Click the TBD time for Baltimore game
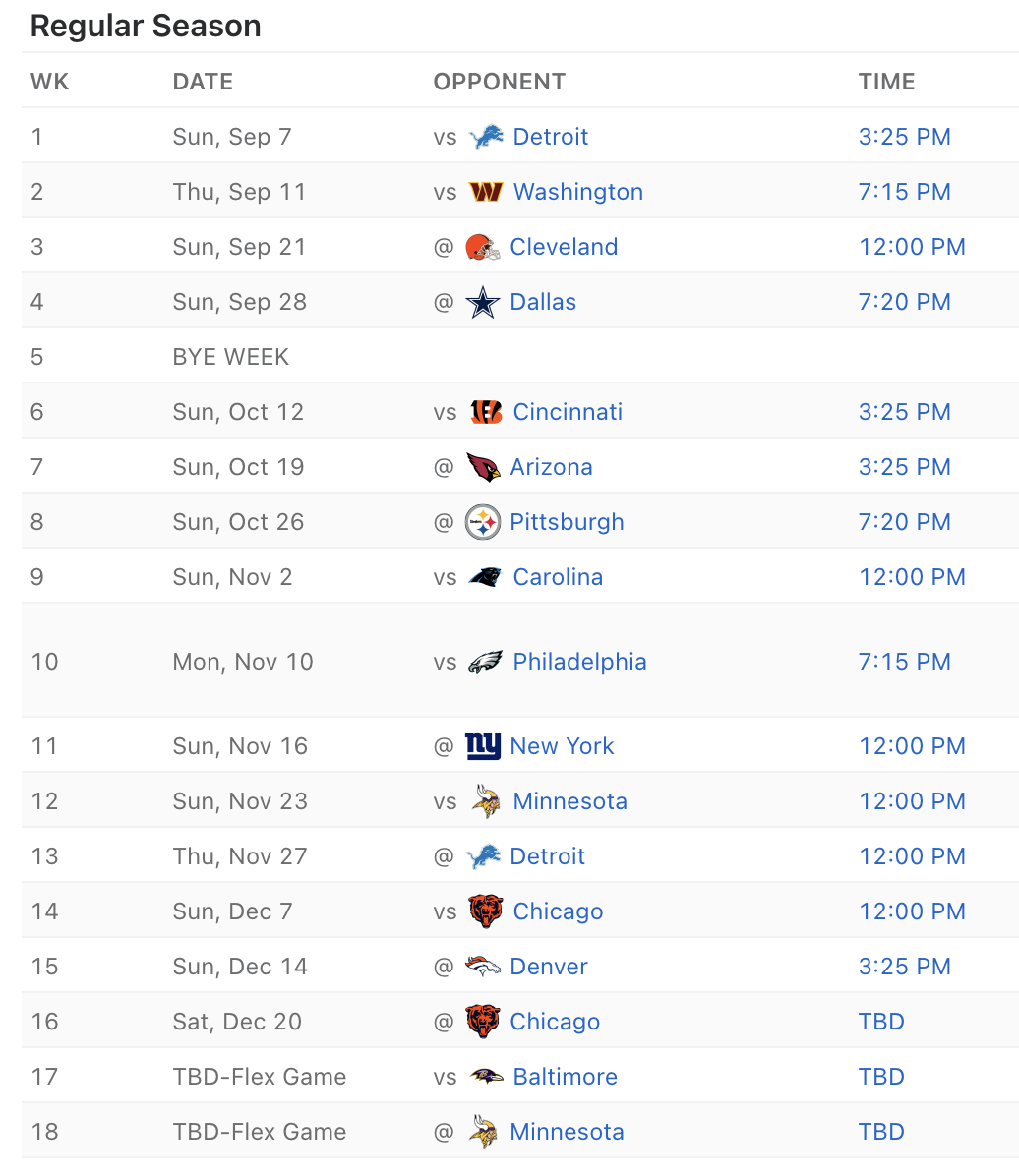Viewport: 1019px width, 1176px height. tap(881, 1077)
